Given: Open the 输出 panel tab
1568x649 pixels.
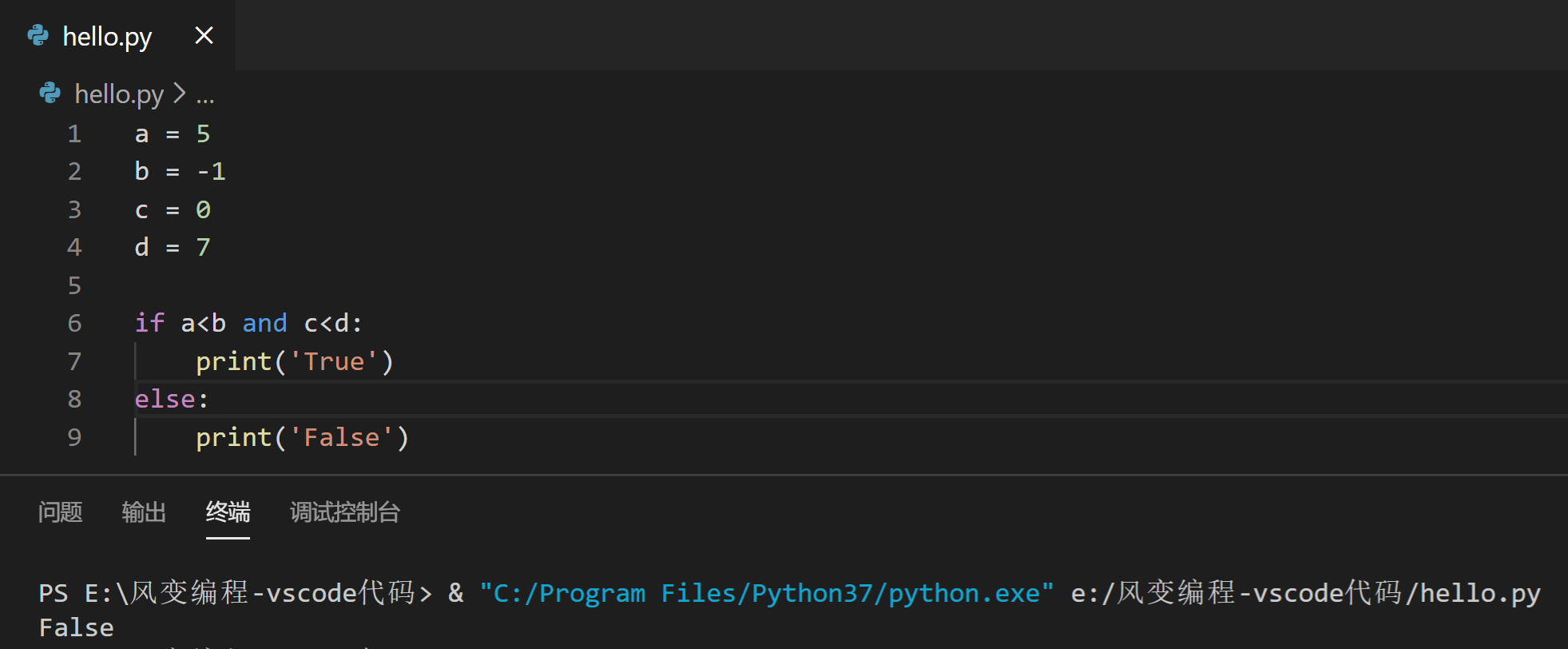Looking at the screenshot, I should pyautogui.click(x=144, y=512).
